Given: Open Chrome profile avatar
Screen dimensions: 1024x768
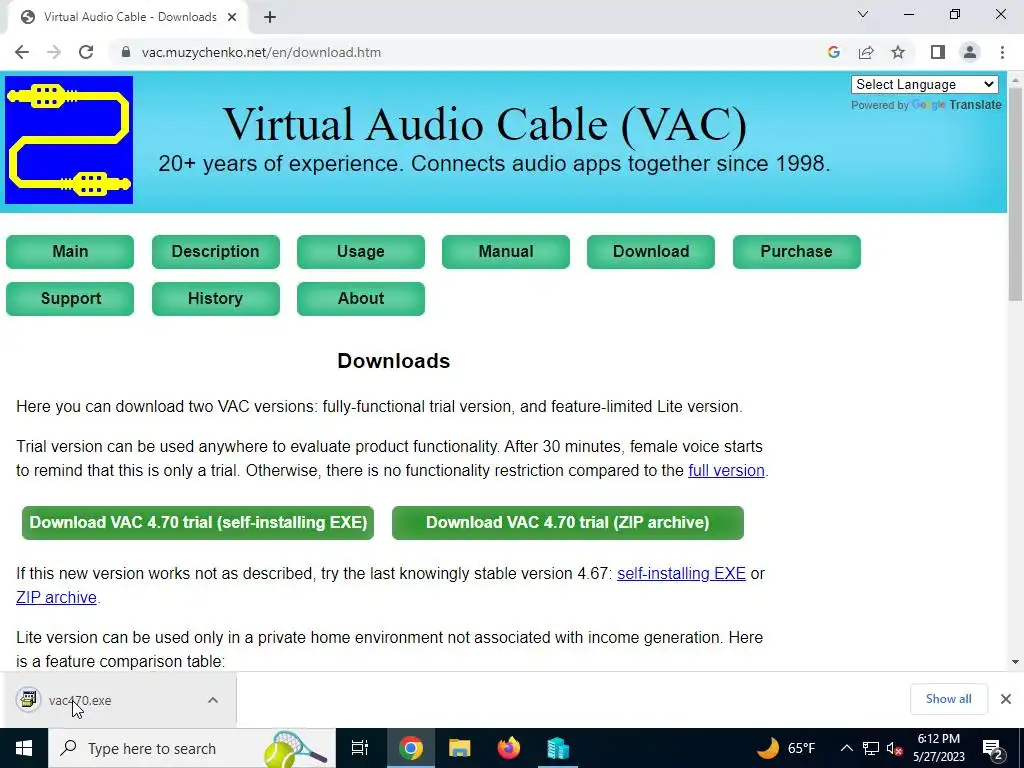Looking at the screenshot, I should (970, 52).
